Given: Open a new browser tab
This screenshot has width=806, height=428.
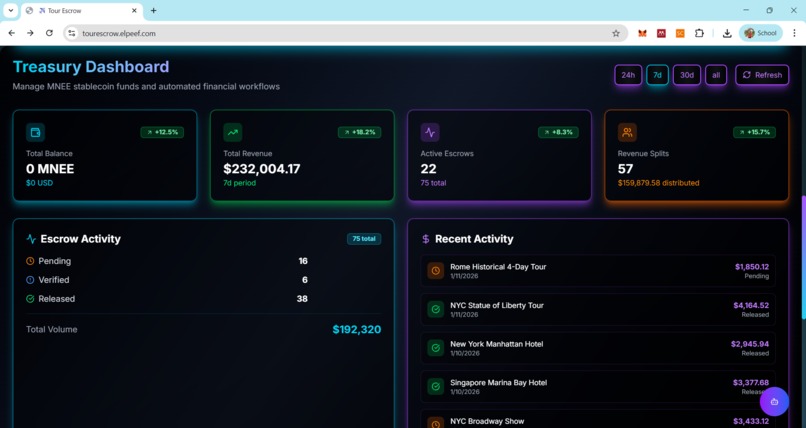Looking at the screenshot, I should point(153,11).
